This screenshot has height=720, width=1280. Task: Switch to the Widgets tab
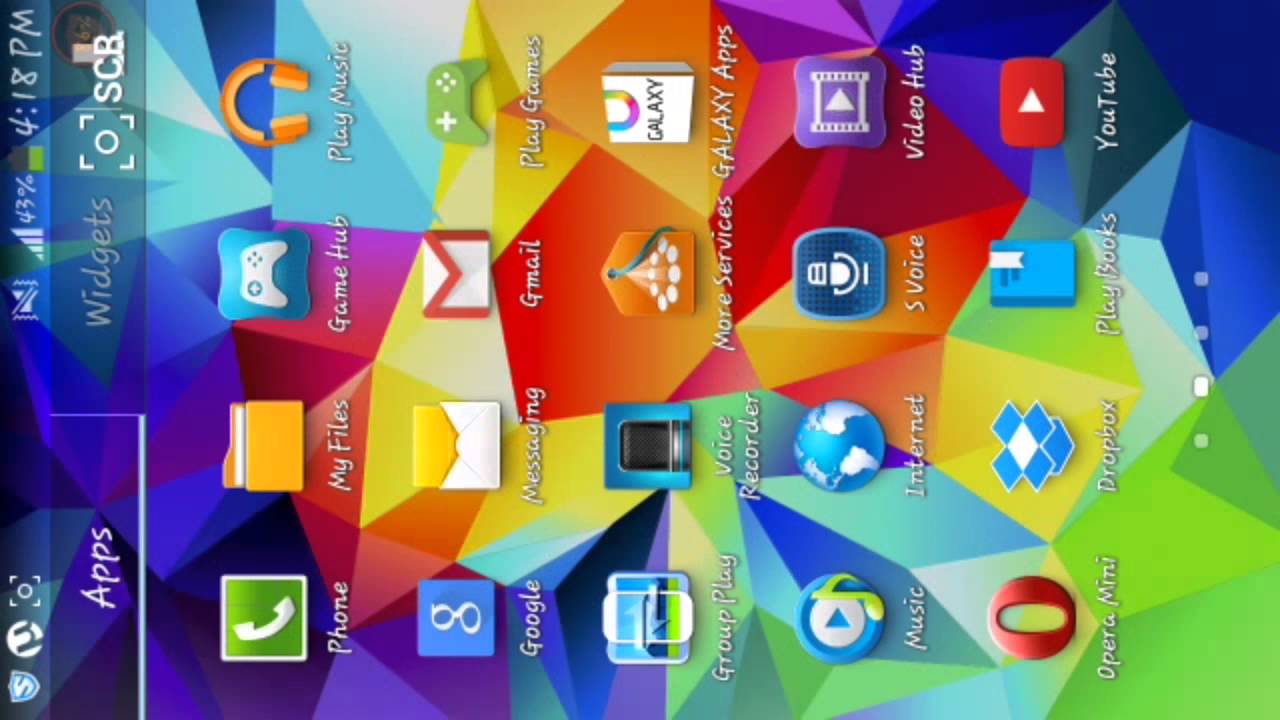[100, 263]
